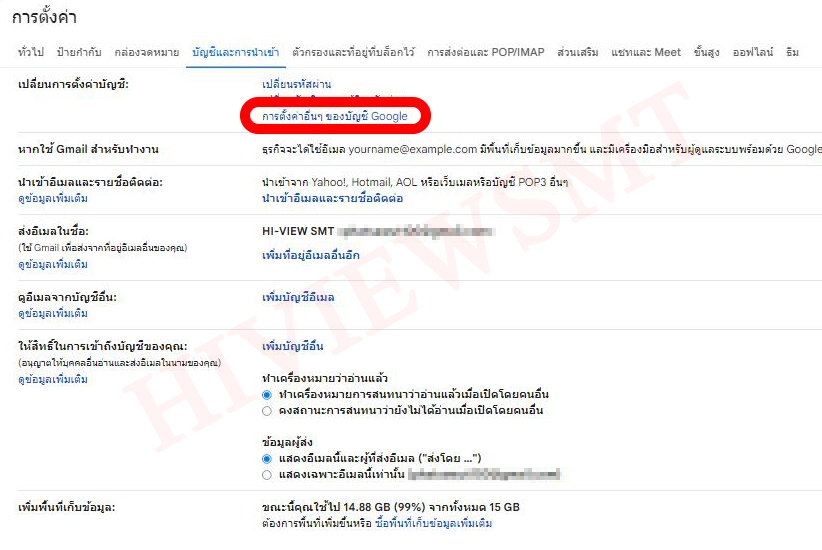Click the เปลี่ยนรหัสผ่าน change password link
822x550 pixels.
point(296,84)
